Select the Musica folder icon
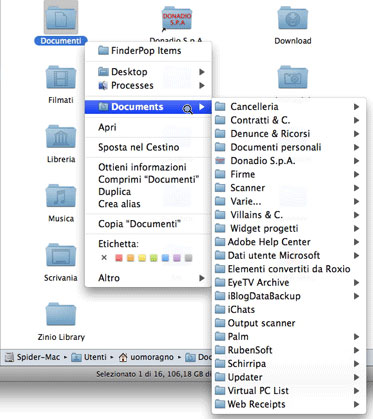 [x=61, y=196]
